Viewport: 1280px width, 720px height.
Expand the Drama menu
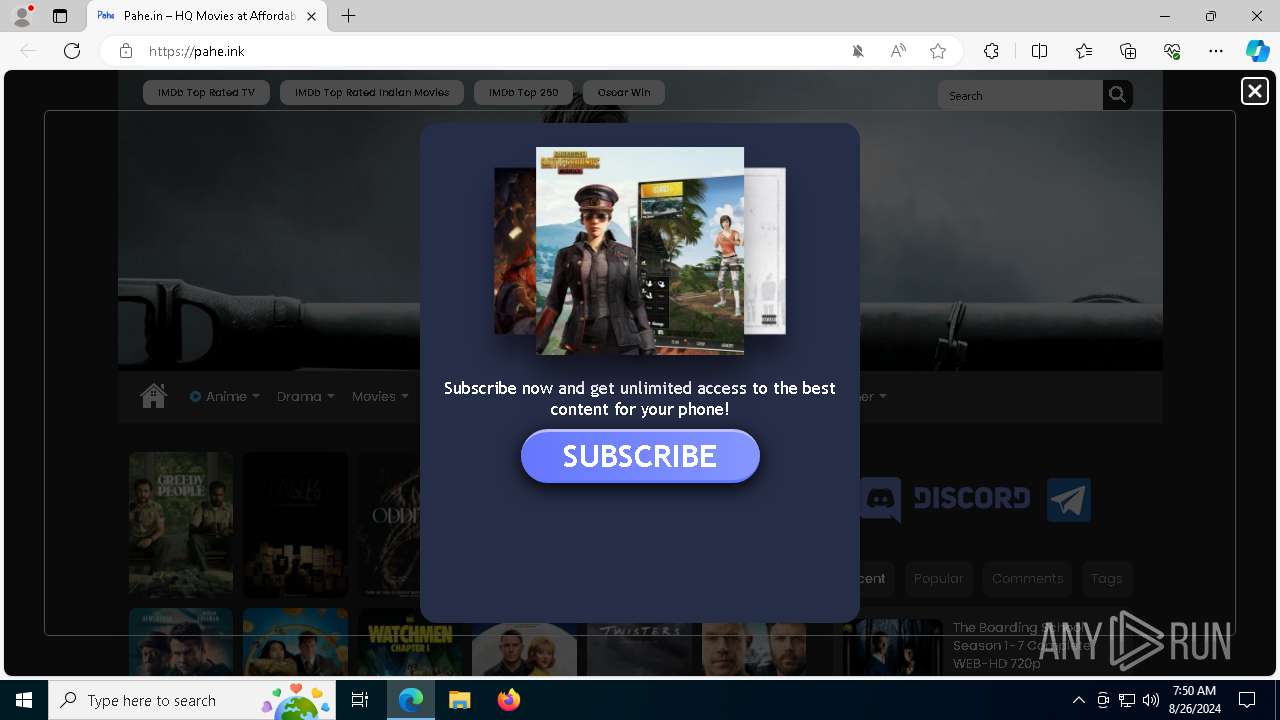point(306,396)
